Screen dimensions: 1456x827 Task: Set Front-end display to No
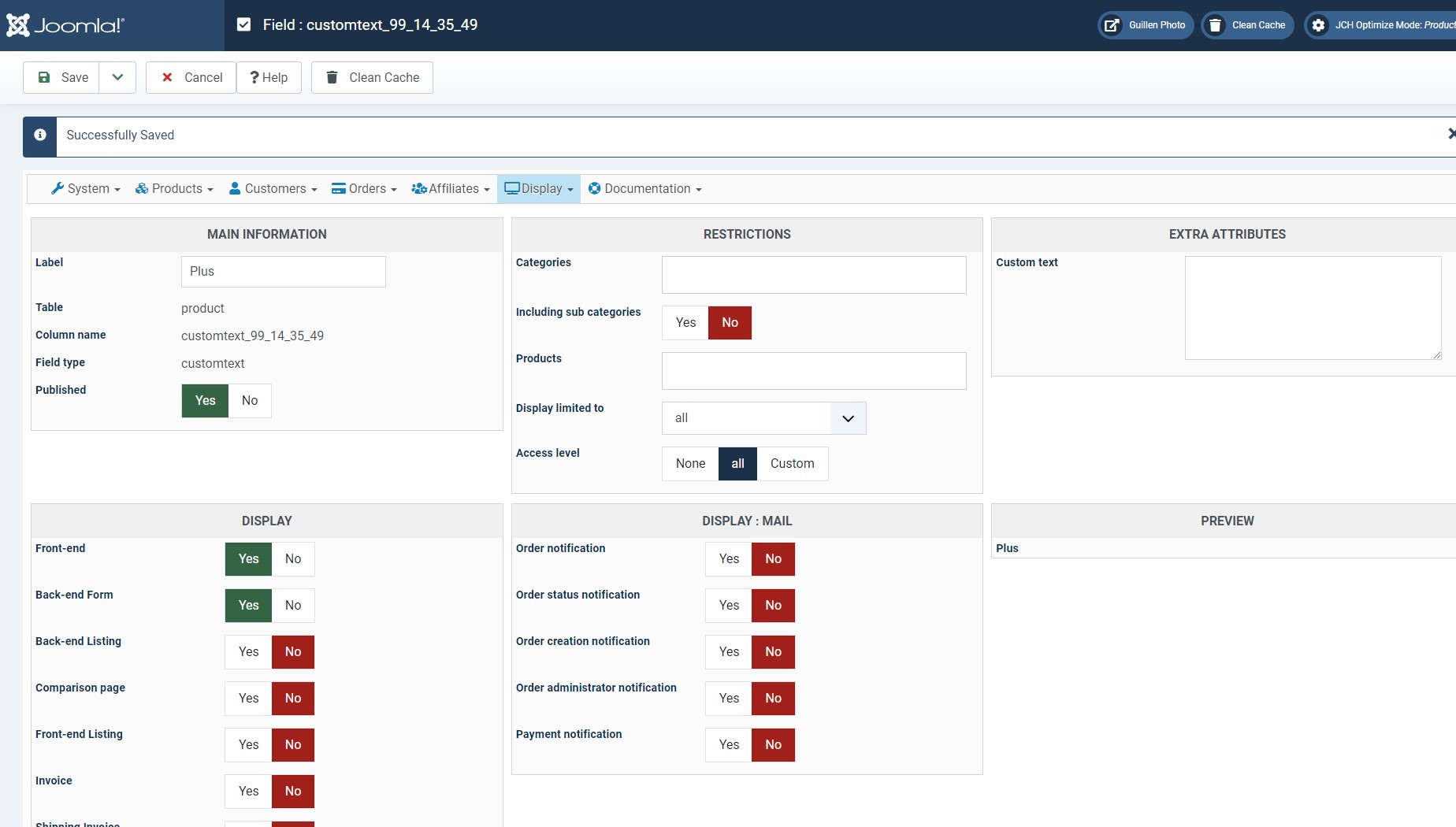293,559
